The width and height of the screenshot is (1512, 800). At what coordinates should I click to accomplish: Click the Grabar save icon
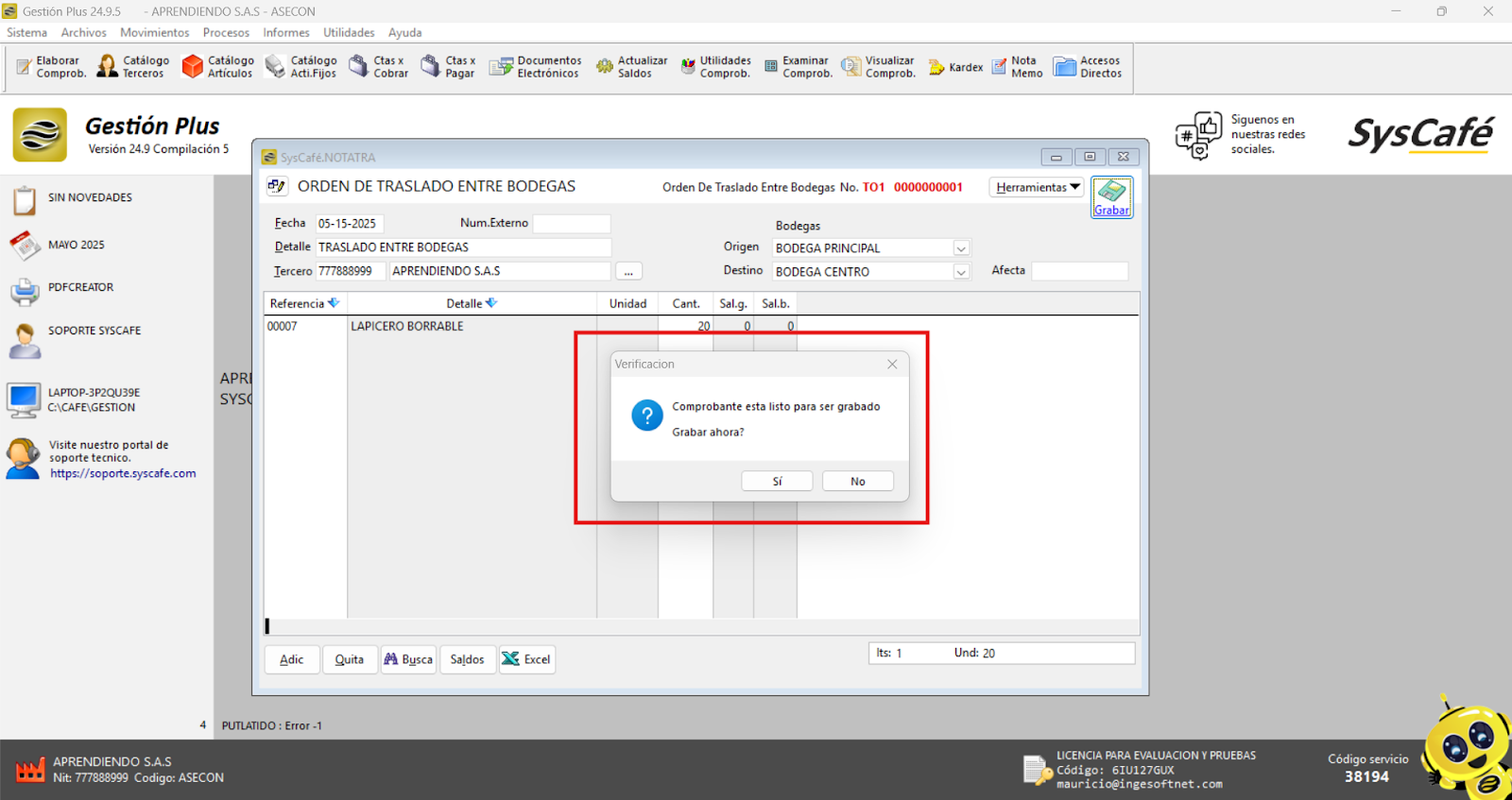pyautogui.click(x=1111, y=196)
